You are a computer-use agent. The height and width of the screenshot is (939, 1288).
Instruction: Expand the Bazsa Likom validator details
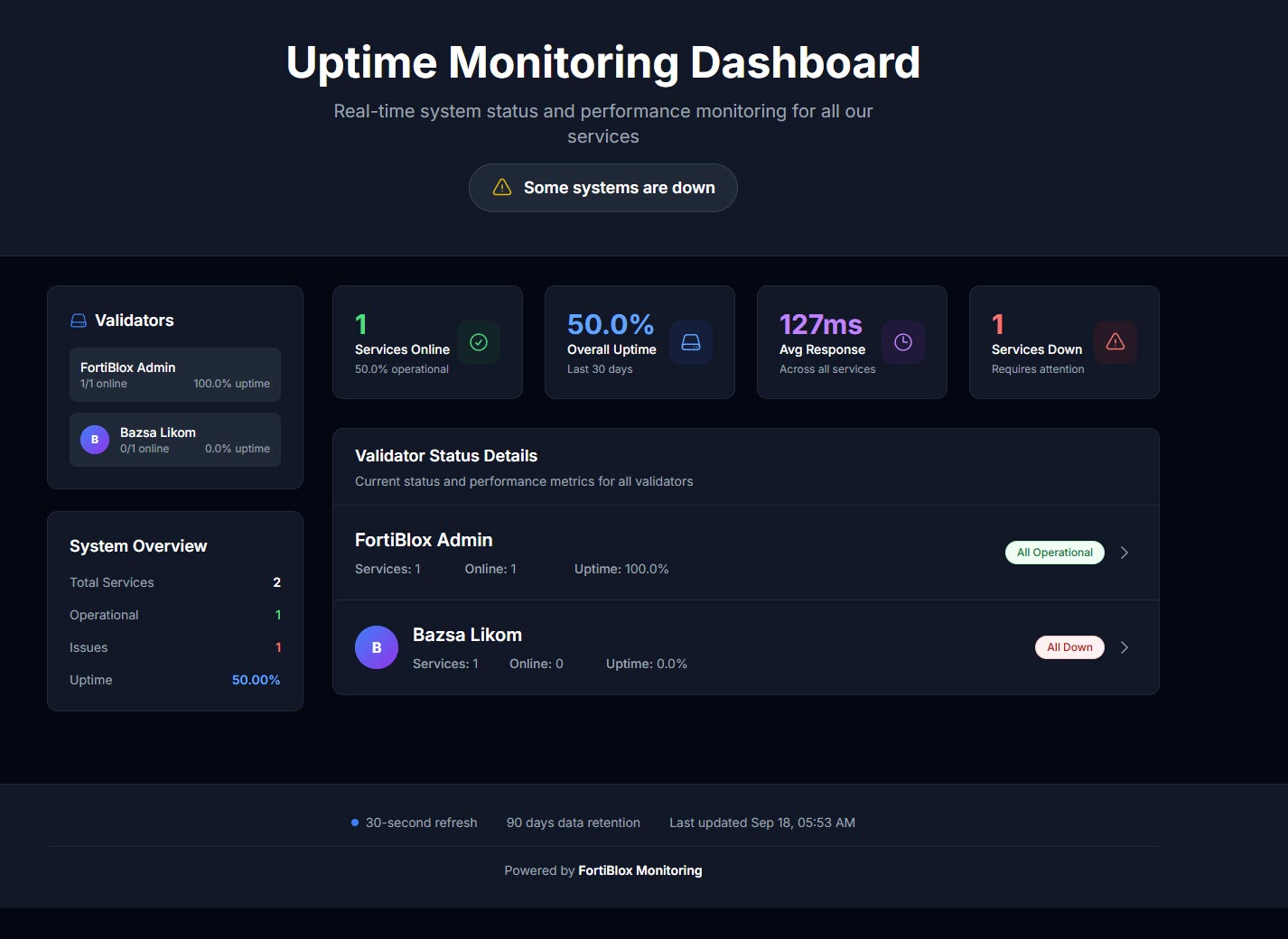click(1125, 647)
